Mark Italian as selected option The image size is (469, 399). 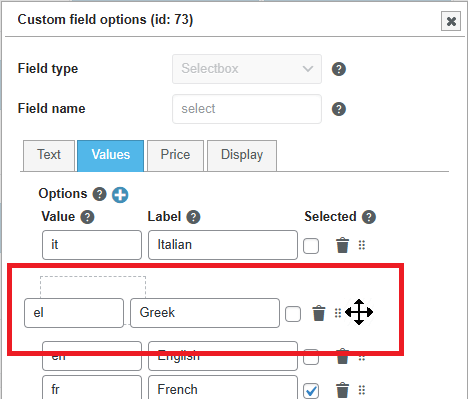[x=311, y=246]
